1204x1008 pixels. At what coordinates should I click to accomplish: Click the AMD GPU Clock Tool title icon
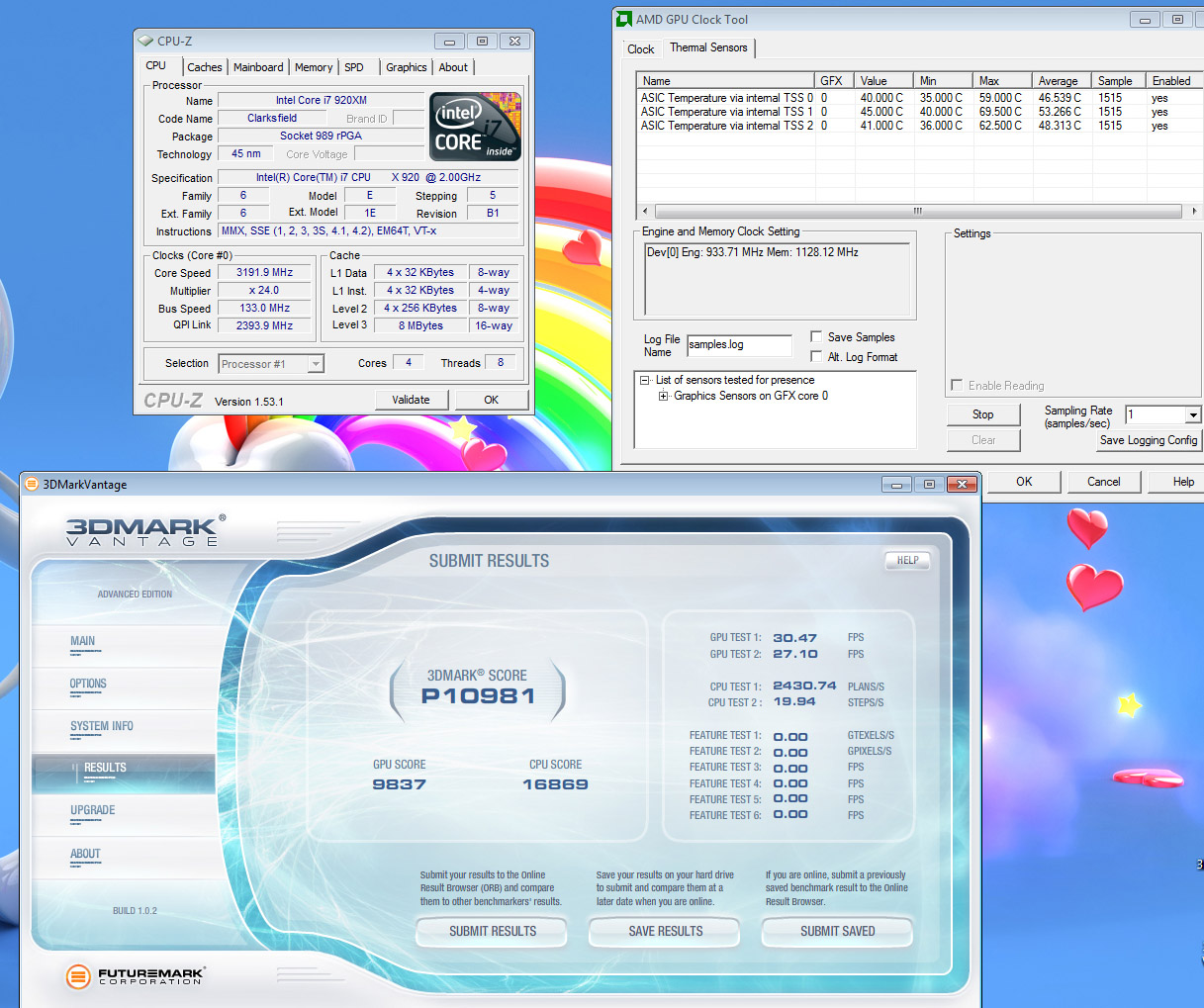click(x=623, y=19)
